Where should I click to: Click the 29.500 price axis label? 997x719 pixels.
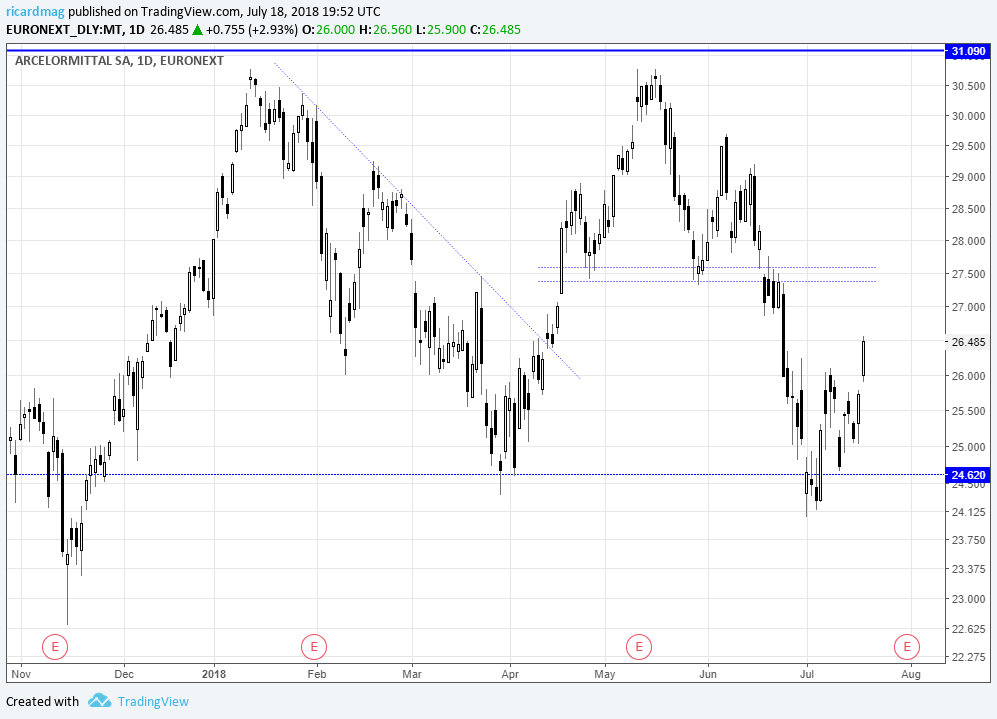pos(968,146)
